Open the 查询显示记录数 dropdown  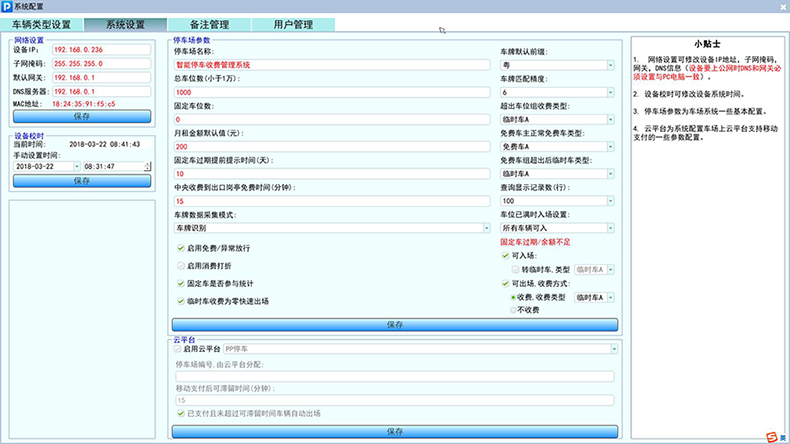609,201
